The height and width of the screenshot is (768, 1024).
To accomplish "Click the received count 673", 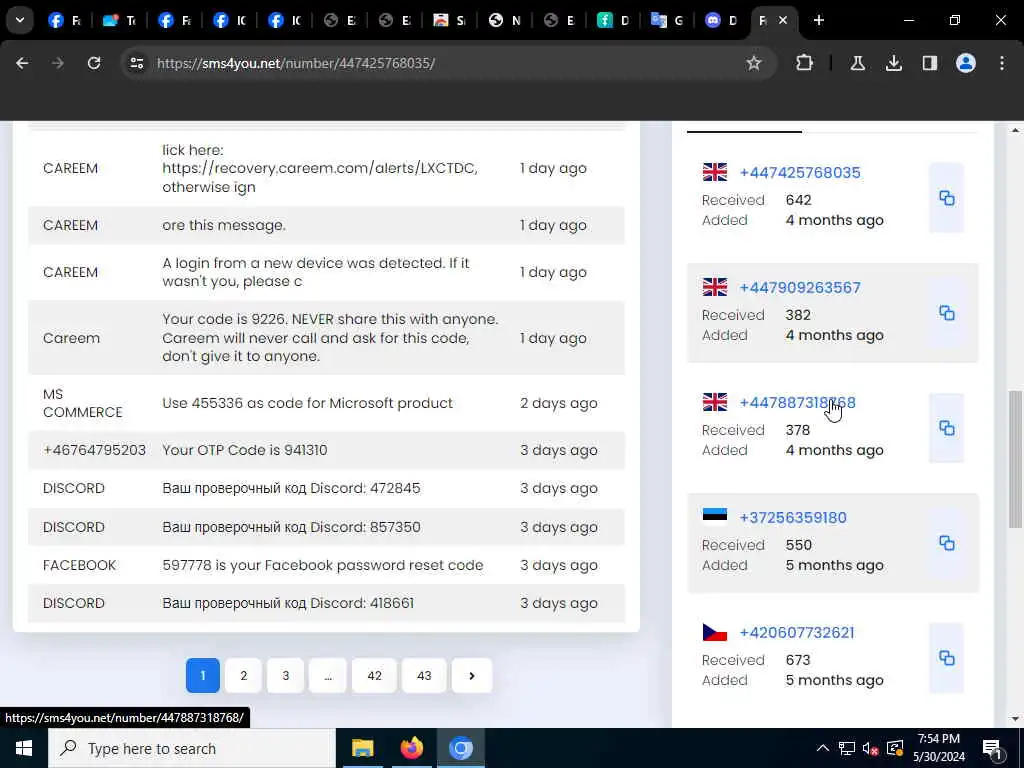I will (x=797, y=660).
